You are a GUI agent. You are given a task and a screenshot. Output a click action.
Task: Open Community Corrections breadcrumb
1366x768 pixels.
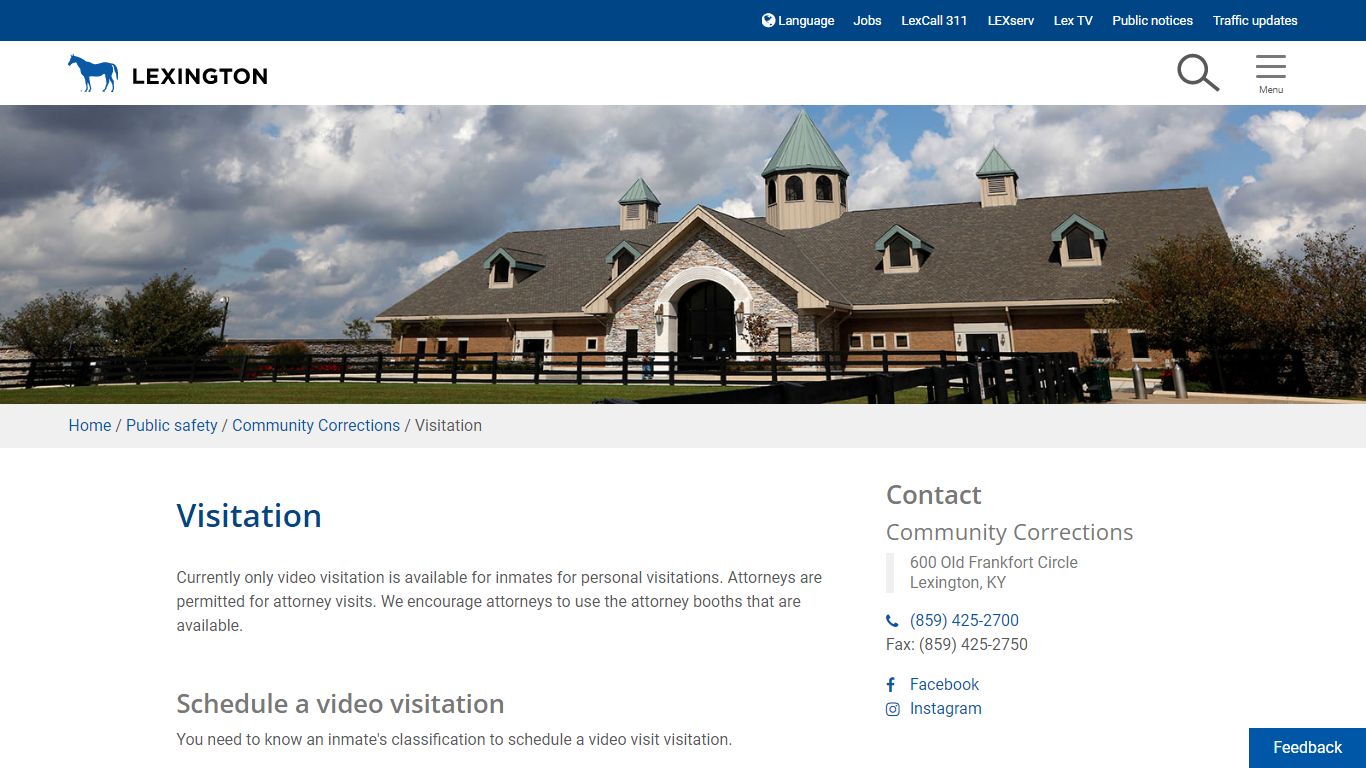[x=316, y=425]
